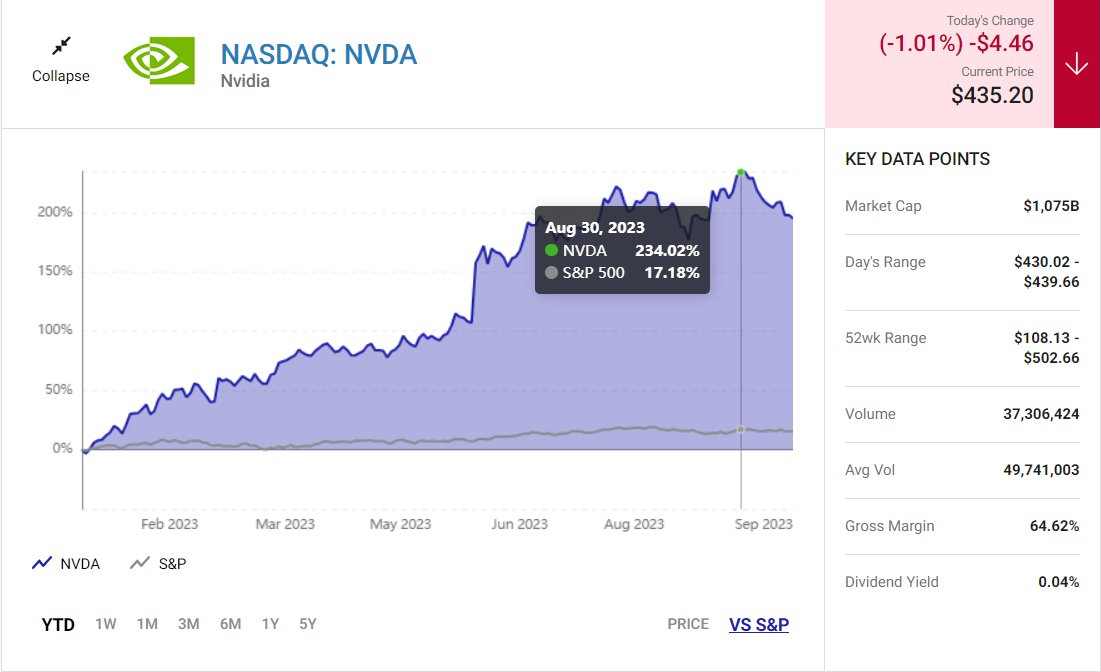Click the Nvidia green eye logo
The image size is (1101, 672).
click(x=159, y=60)
